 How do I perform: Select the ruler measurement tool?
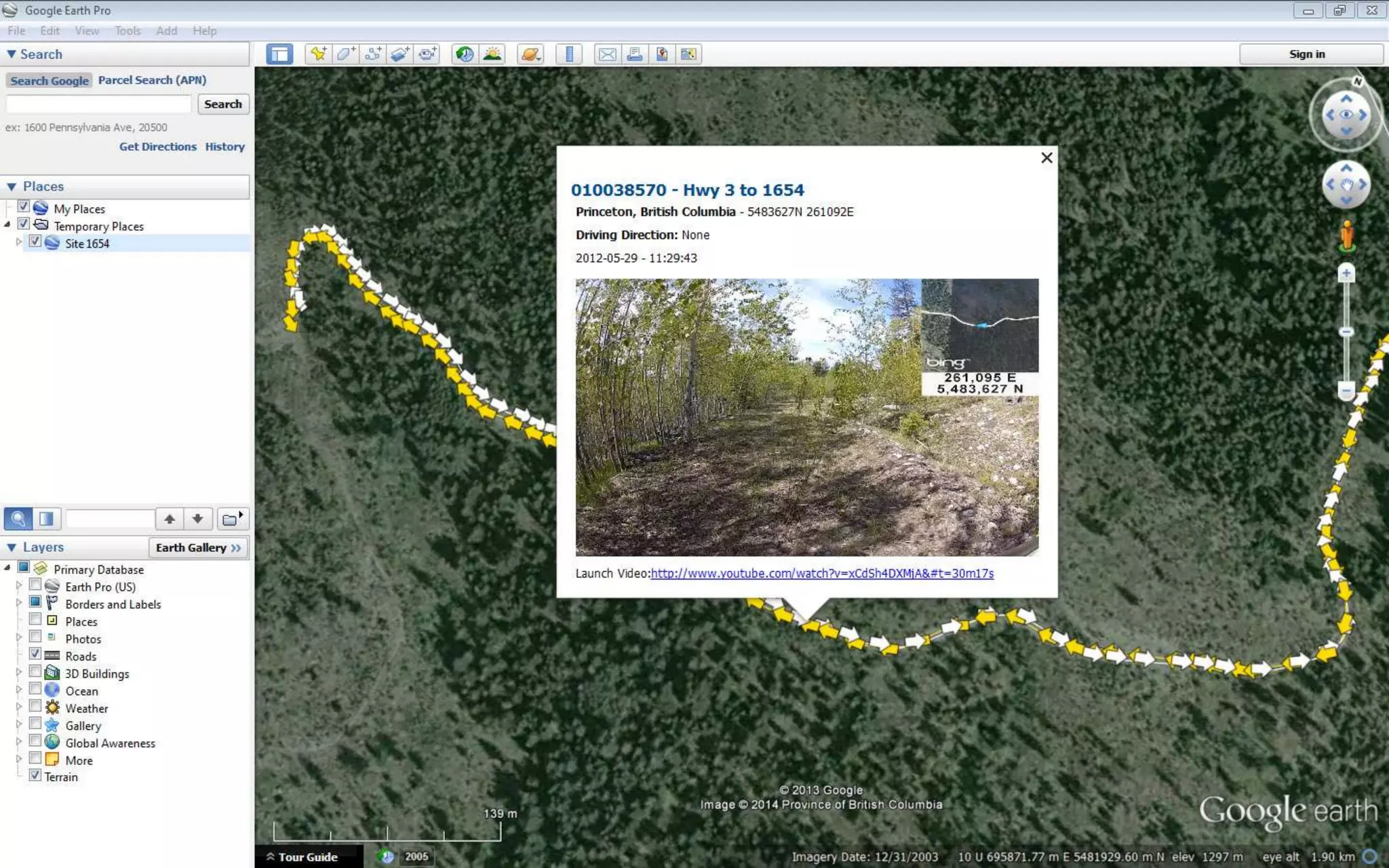coord(569,54)
